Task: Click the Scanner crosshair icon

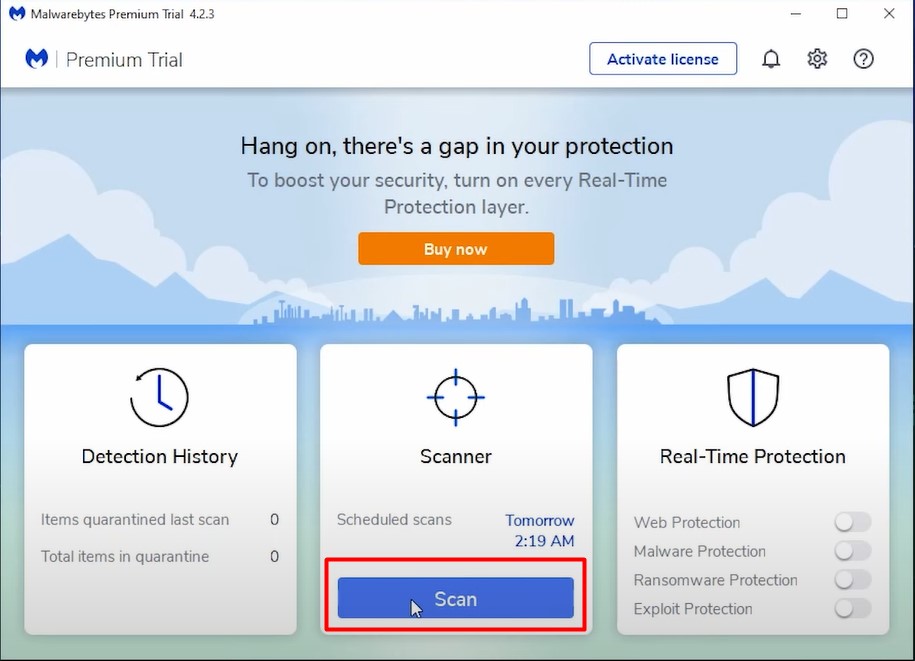Action: pos(456,397)
